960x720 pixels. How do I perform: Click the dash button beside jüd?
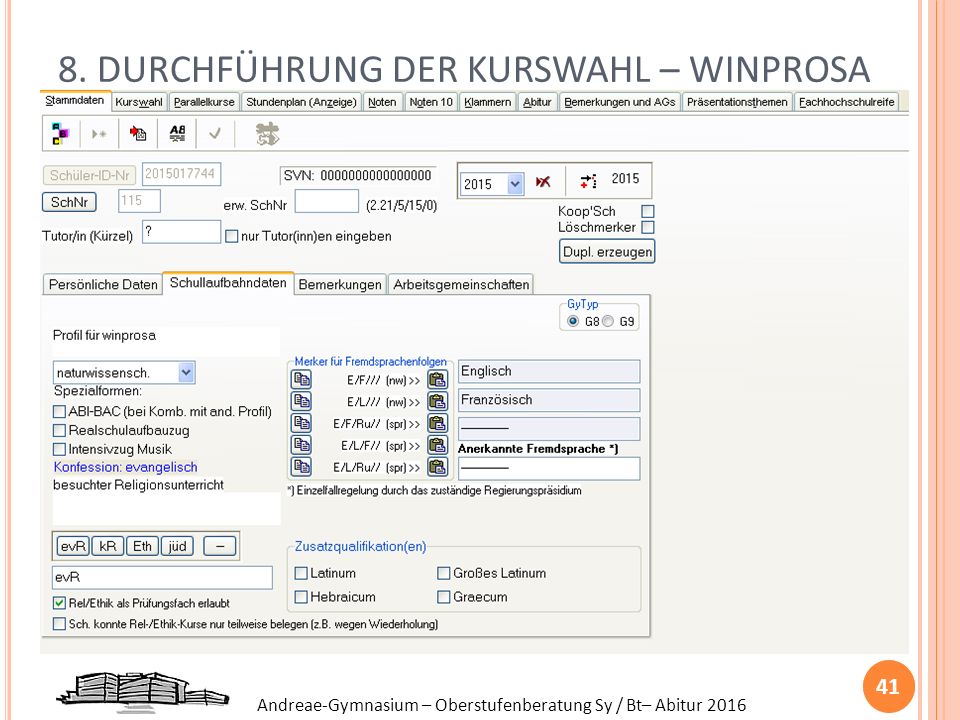coord(220,546)
